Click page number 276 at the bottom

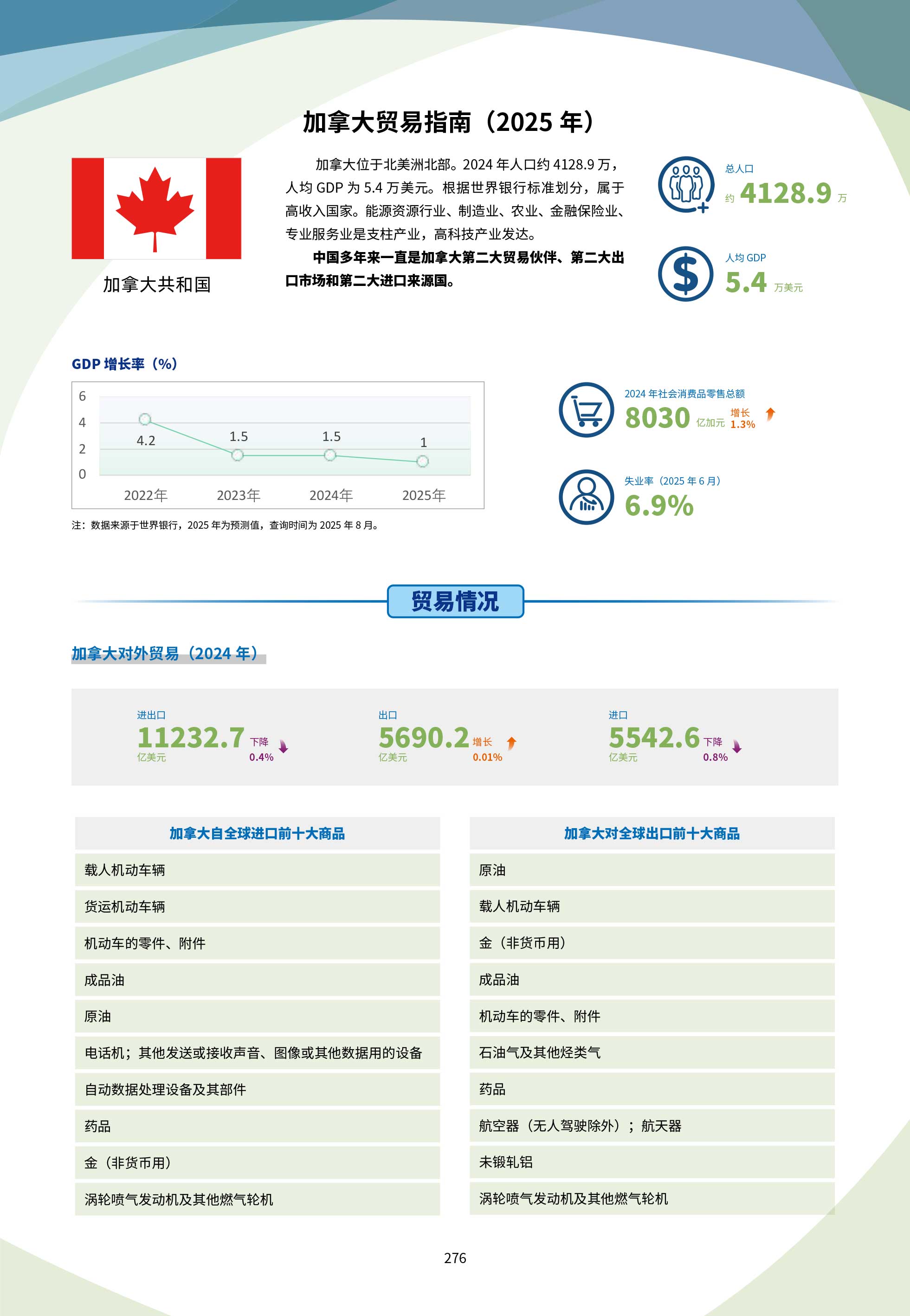(455, 1258)
